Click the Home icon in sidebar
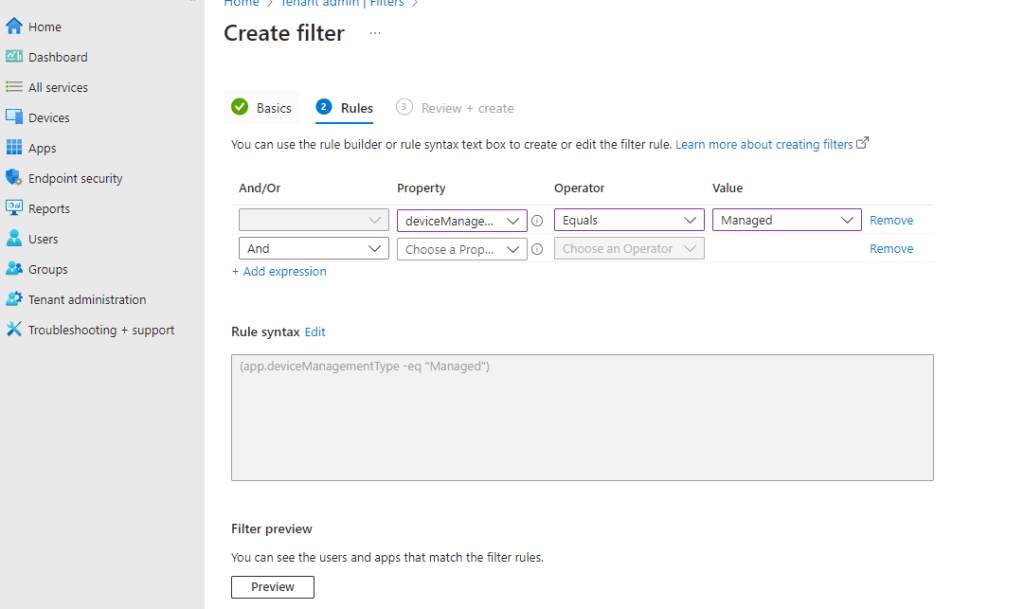Image resolution: width=1024 pixels, height=609 pixels. (14, 27)
